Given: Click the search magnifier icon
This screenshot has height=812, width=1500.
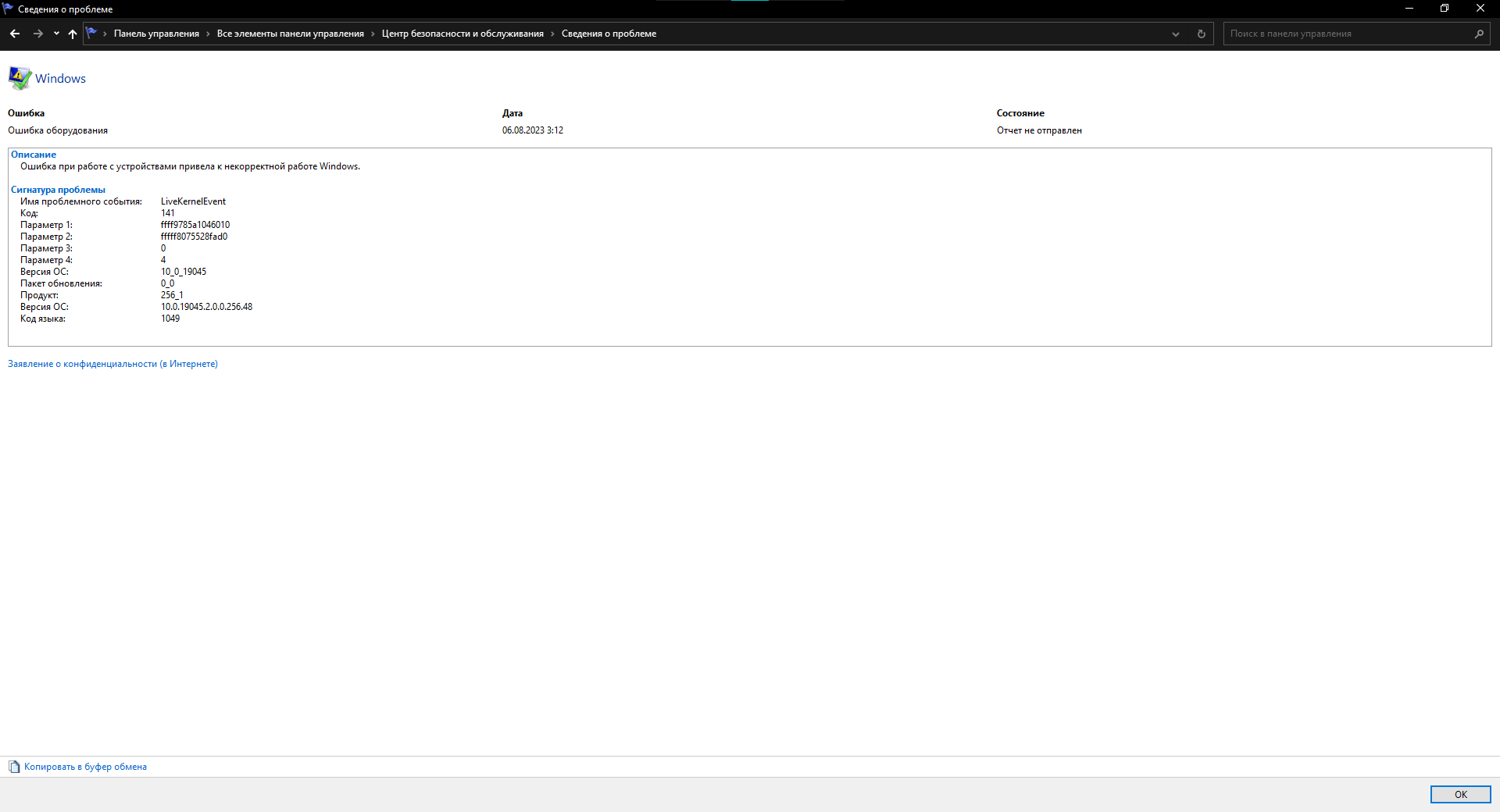Looking at the screenshot, I should coord(1479,34).
